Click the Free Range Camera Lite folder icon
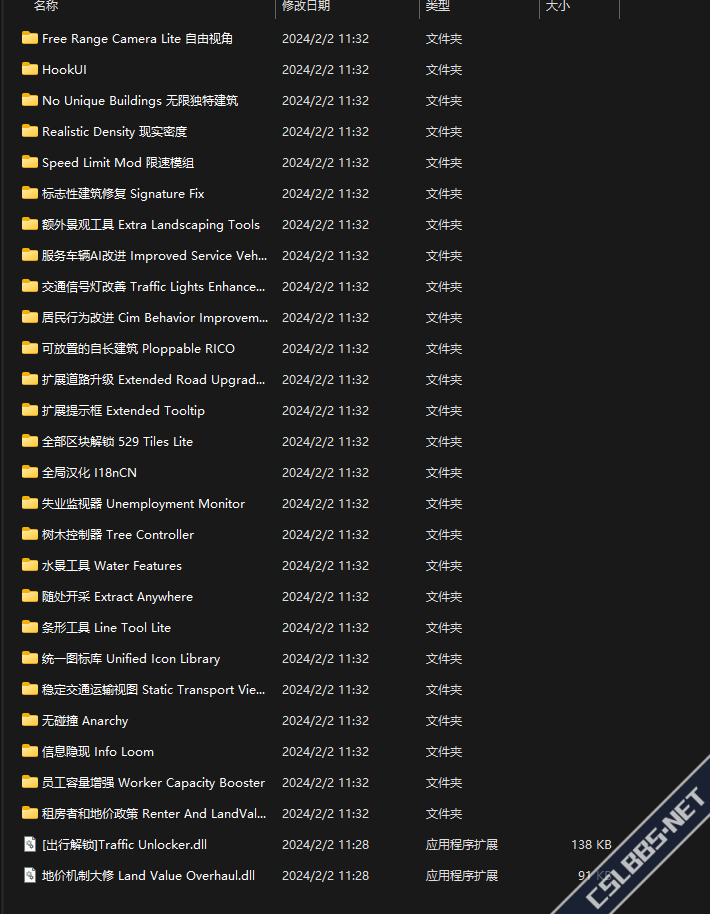Viewport: 710px width, 914px height. pos(30,38)
